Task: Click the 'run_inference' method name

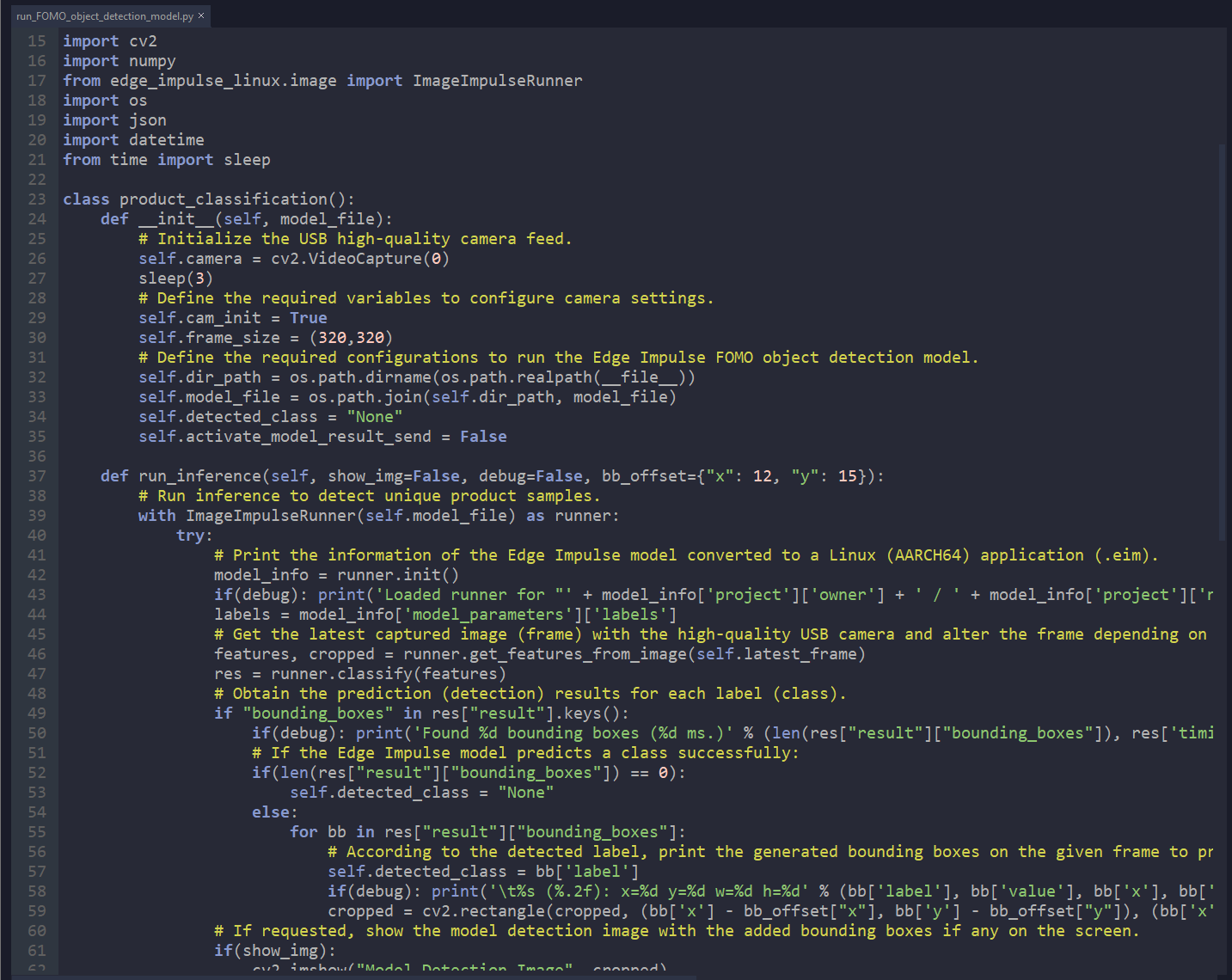Action: [199, 476]
